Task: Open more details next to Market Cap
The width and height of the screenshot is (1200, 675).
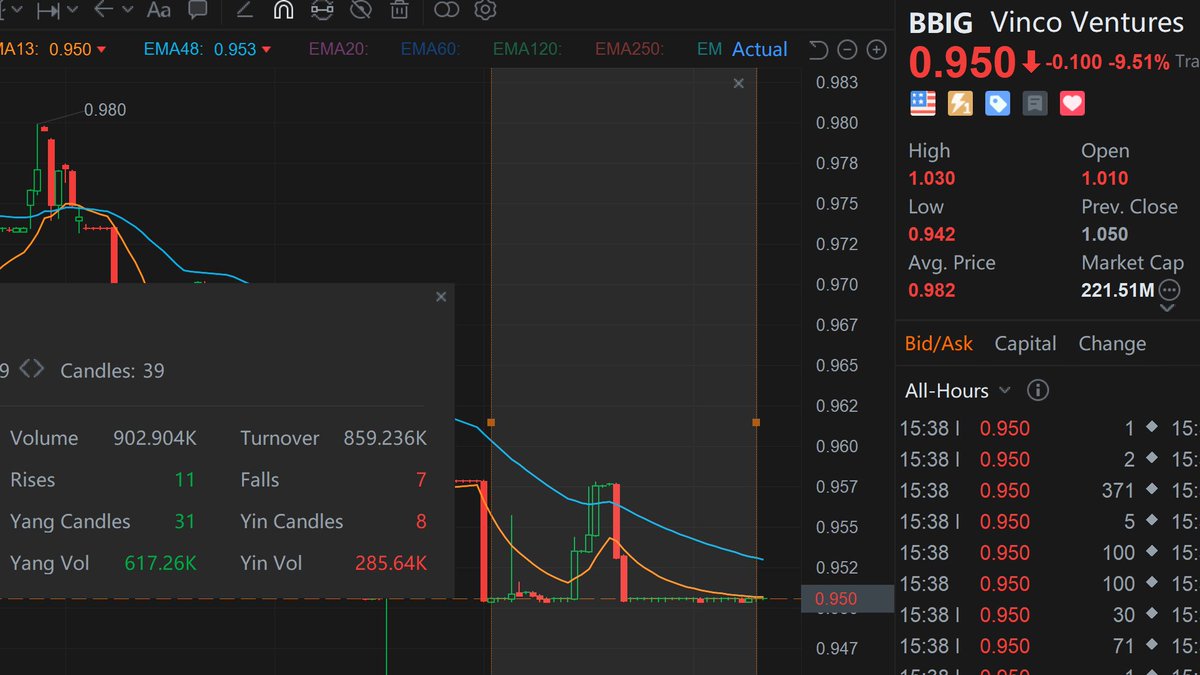Action: tap(1169, 291)
